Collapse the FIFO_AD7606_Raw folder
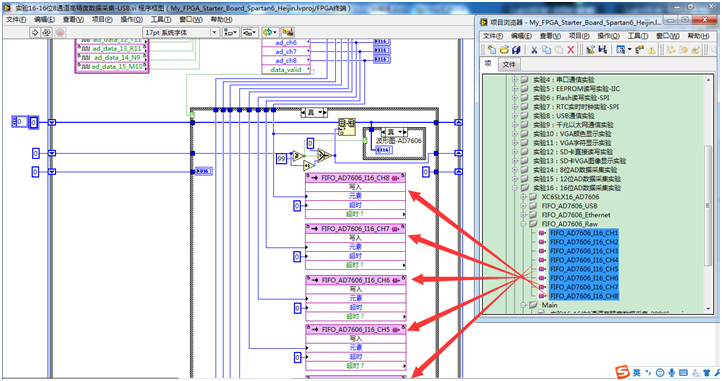The width and height of the screenshot is (722, 381). pyautogui.click(x=523, y=224)
